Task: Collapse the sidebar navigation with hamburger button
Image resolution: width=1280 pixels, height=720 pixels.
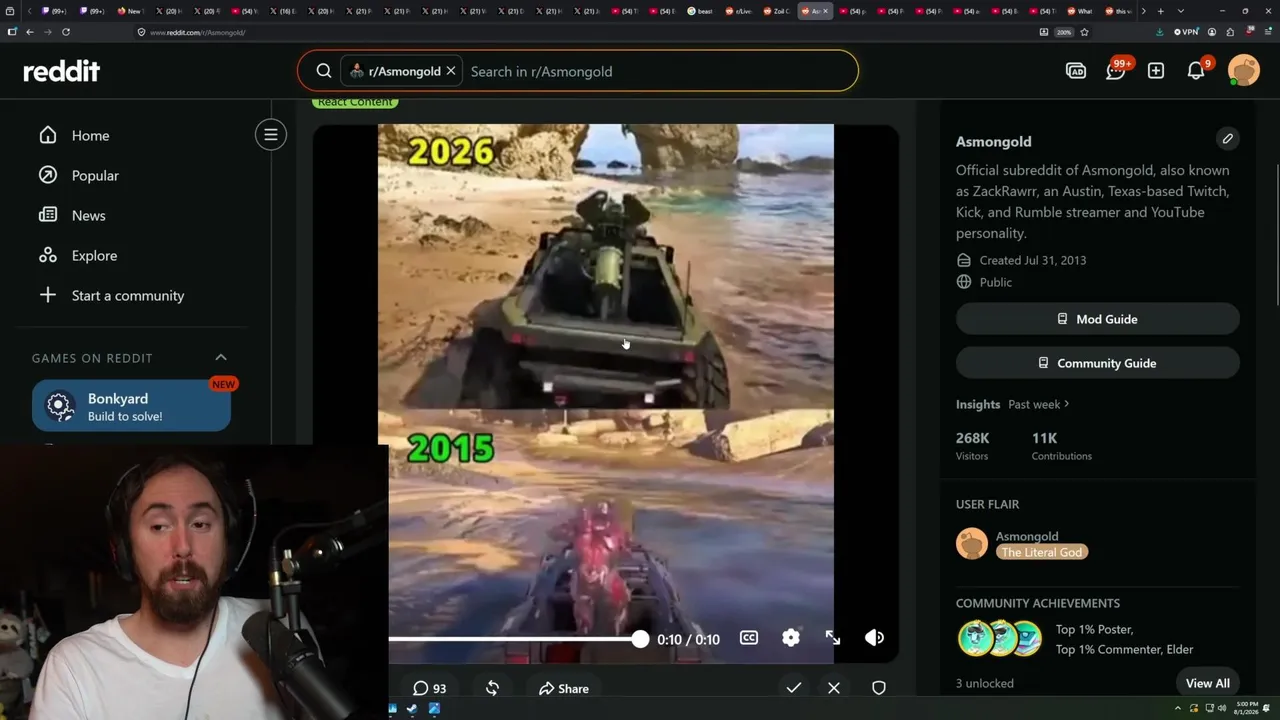Action: [x=270, y=134]
